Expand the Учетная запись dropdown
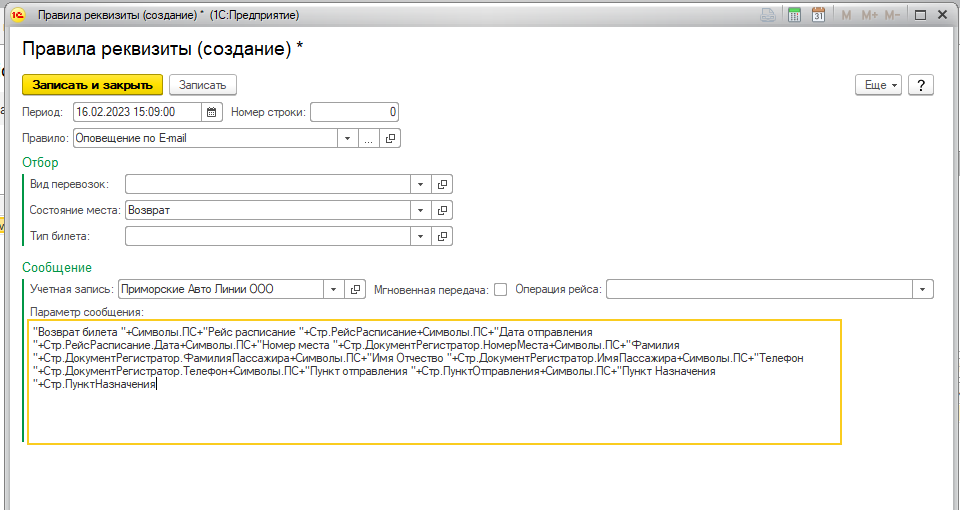Image resolution: width=960 pixels, height=510 pixels. 333,289
